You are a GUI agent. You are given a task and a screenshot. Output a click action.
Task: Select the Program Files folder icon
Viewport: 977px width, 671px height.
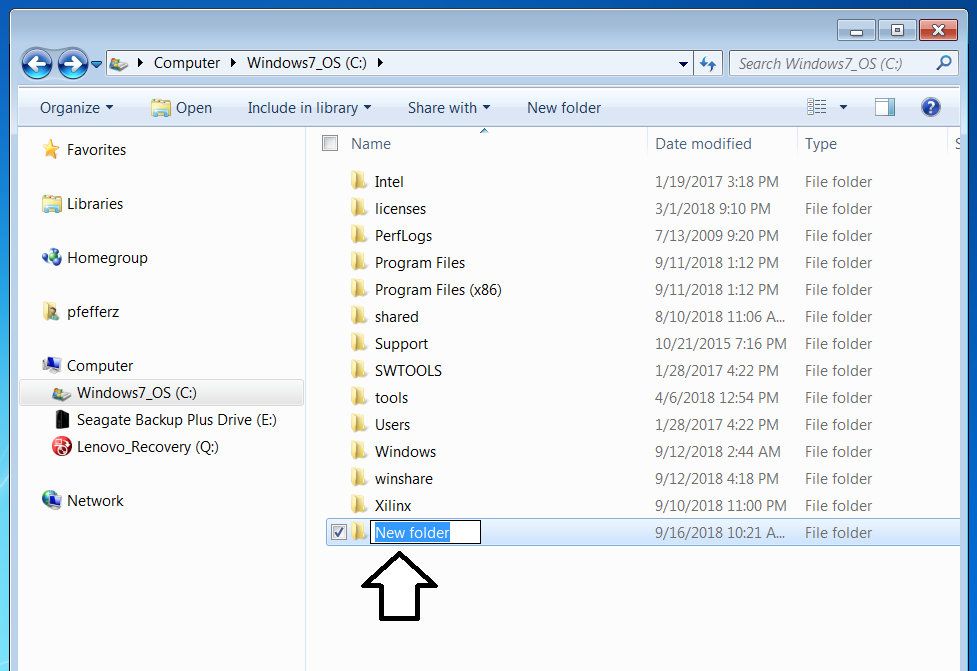click(x=359, y=262)
